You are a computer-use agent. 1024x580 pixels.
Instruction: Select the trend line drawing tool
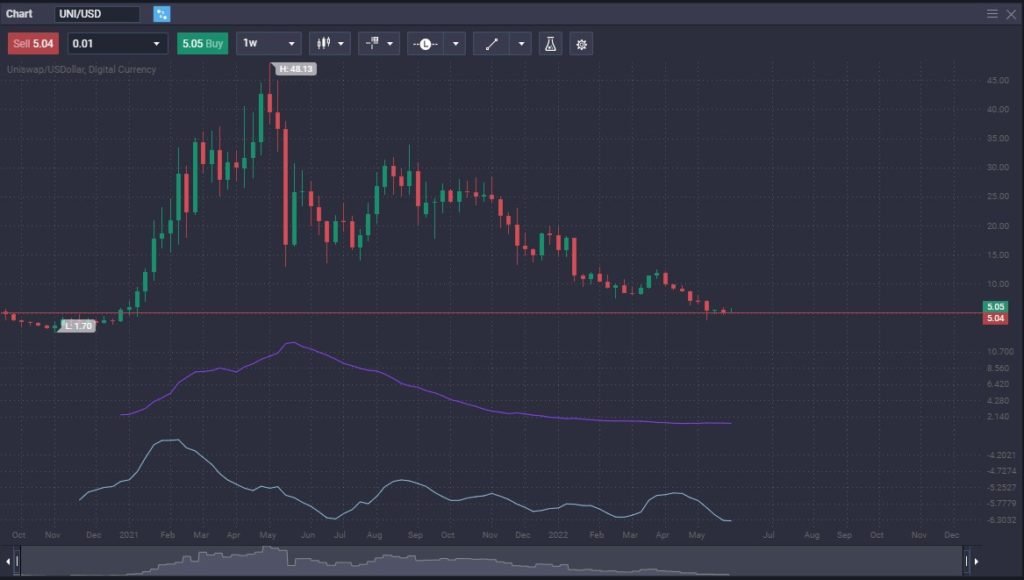coord(490,44)
